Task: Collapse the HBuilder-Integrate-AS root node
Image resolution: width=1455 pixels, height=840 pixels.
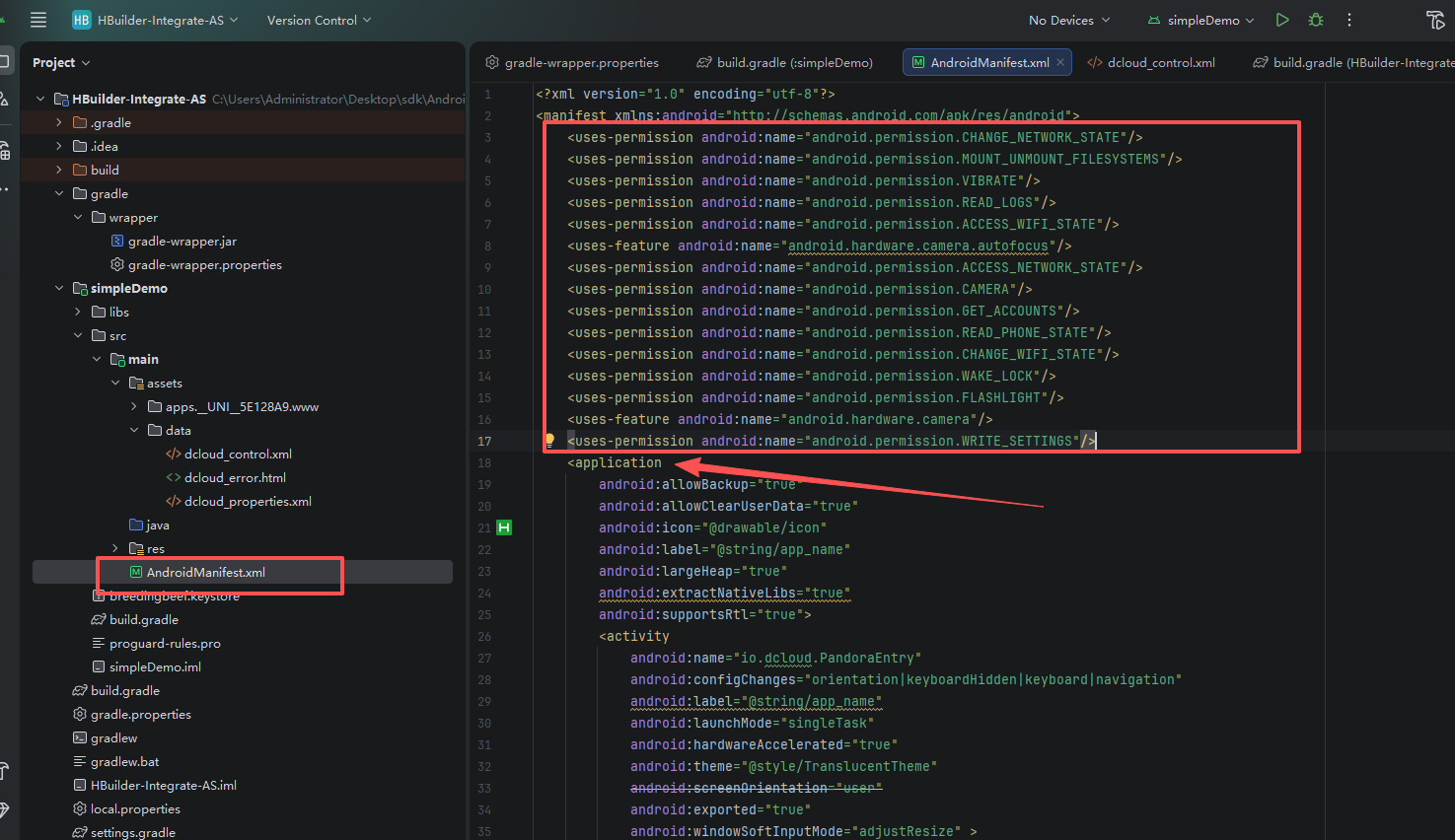Action: coord(40,99)
